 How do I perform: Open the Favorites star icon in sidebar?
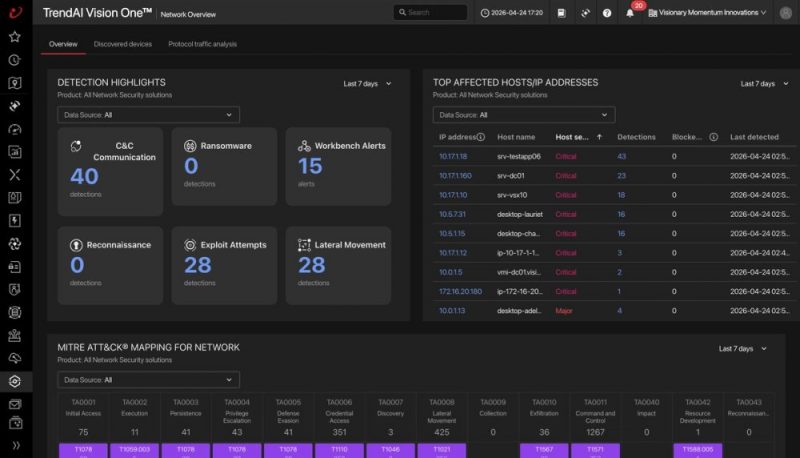pos(15,37)
